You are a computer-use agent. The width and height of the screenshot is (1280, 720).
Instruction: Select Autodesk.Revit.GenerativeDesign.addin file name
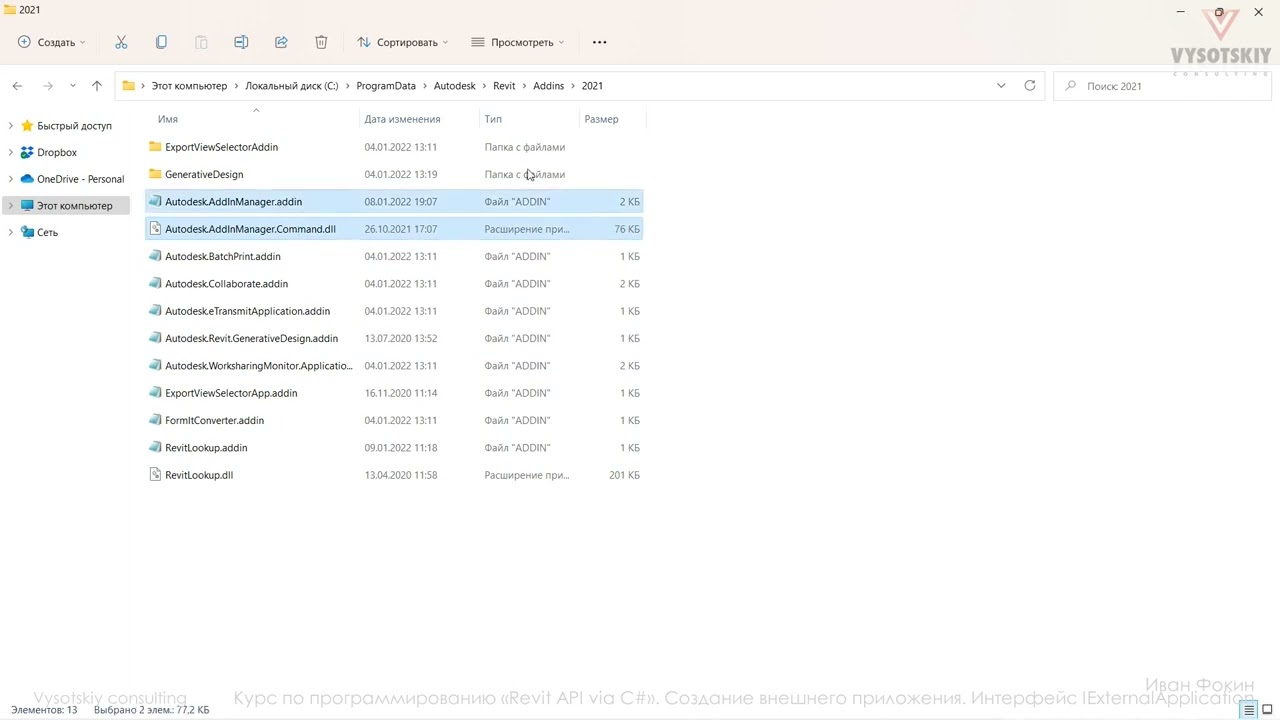coord(251,338)
